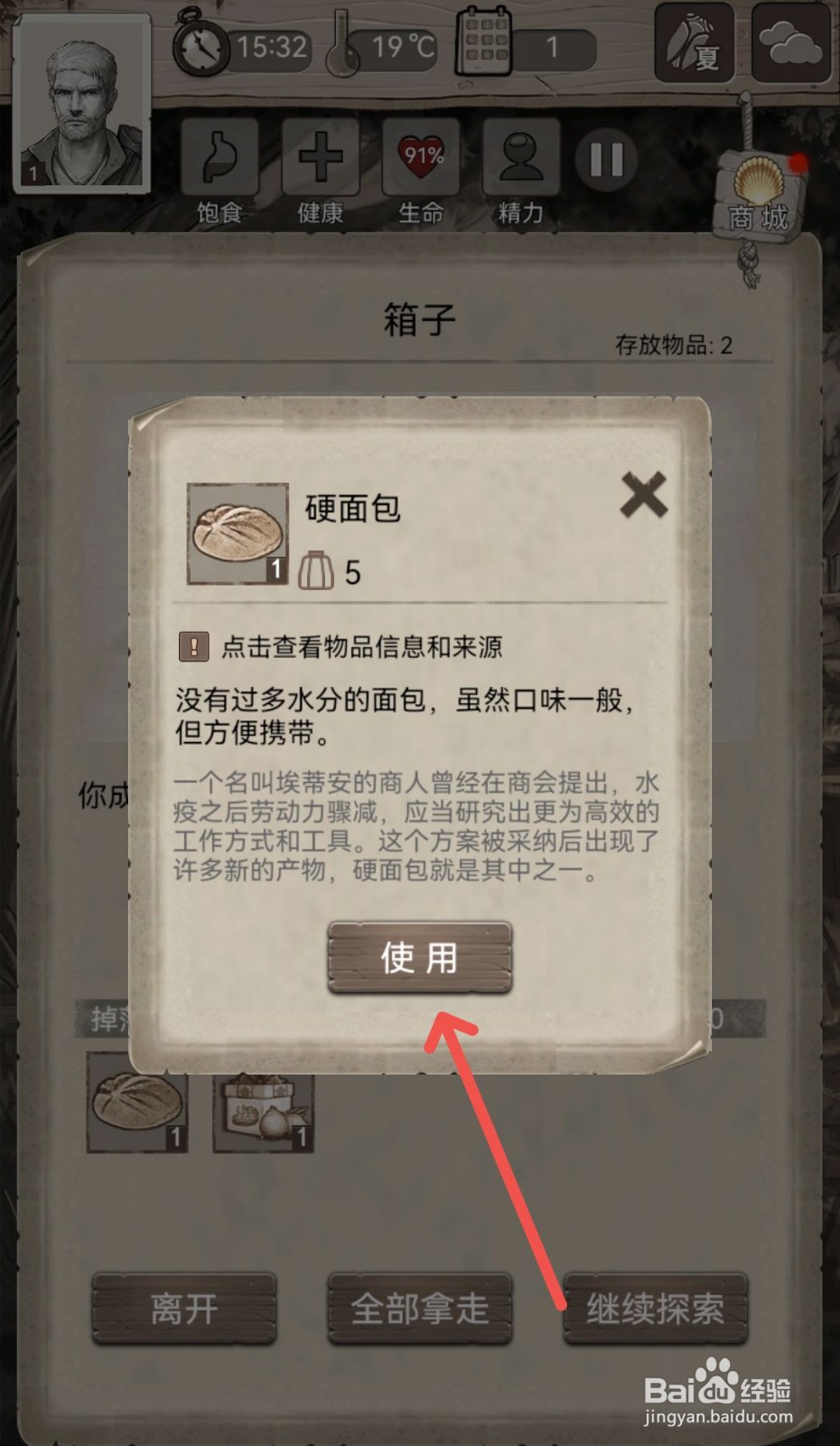Tap the clock time display
Viewport: 840px width, 1446px height.
pyautogui.click(x=242, y=45)
